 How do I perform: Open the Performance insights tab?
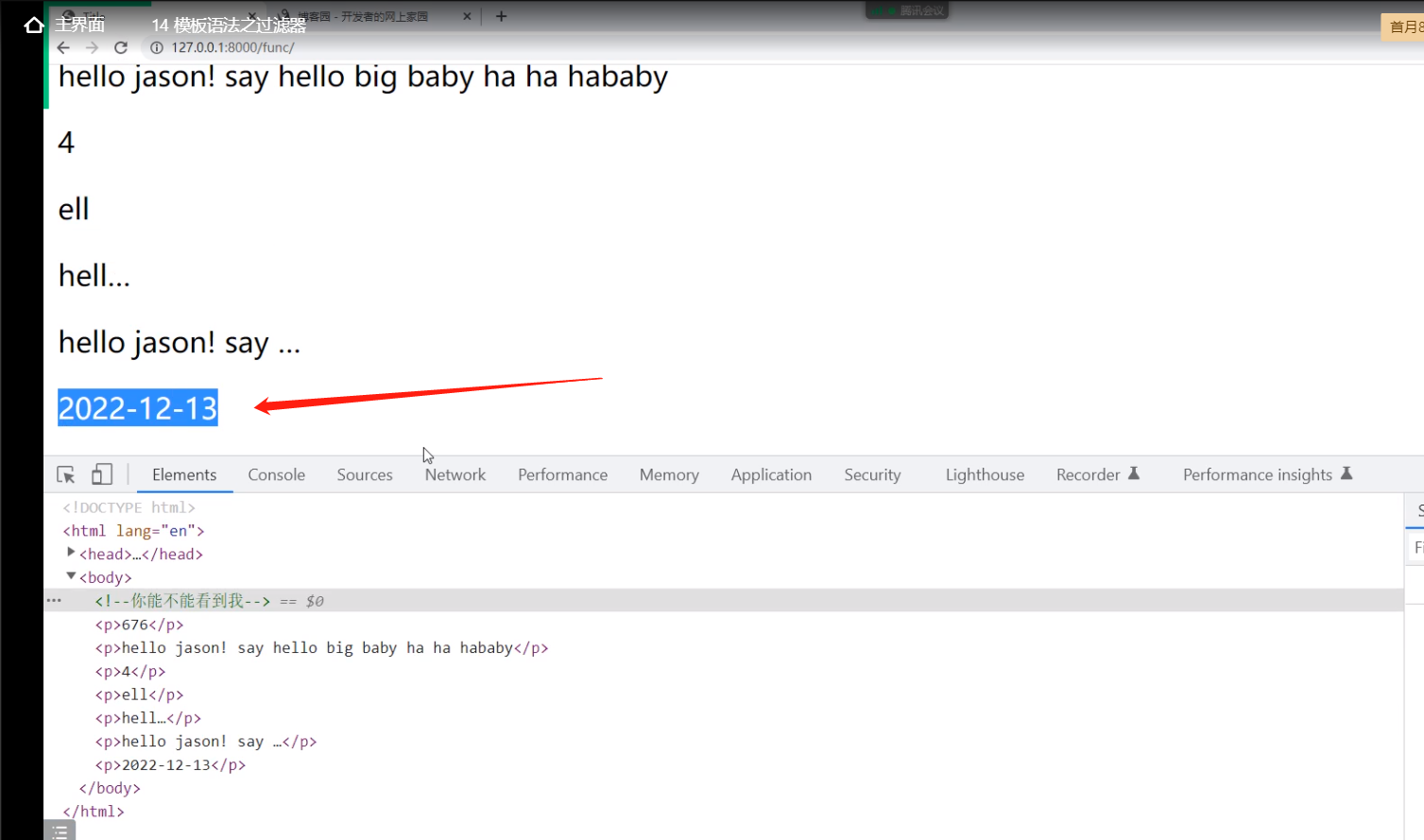(x=1268, y=474)
